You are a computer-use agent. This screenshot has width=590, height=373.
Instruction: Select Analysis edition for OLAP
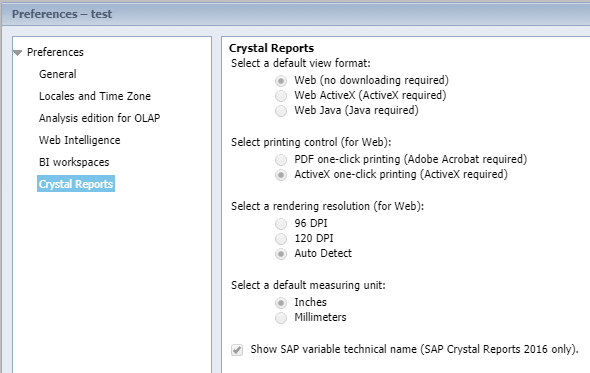[99, 118]
